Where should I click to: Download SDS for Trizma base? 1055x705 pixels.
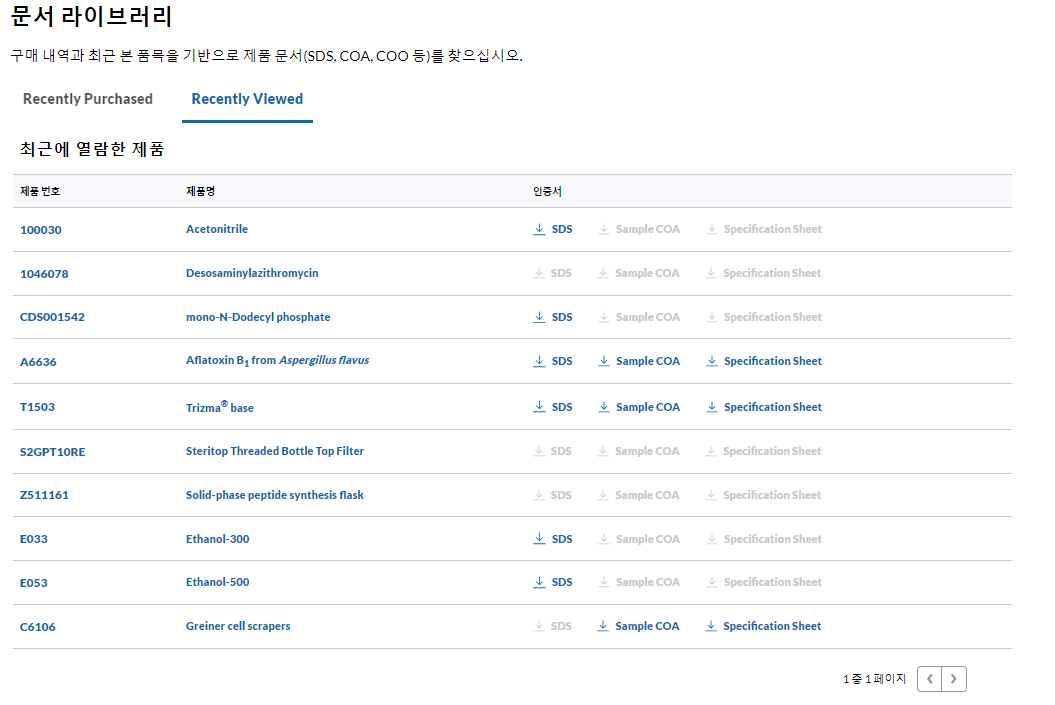click(x=553, y=407)
